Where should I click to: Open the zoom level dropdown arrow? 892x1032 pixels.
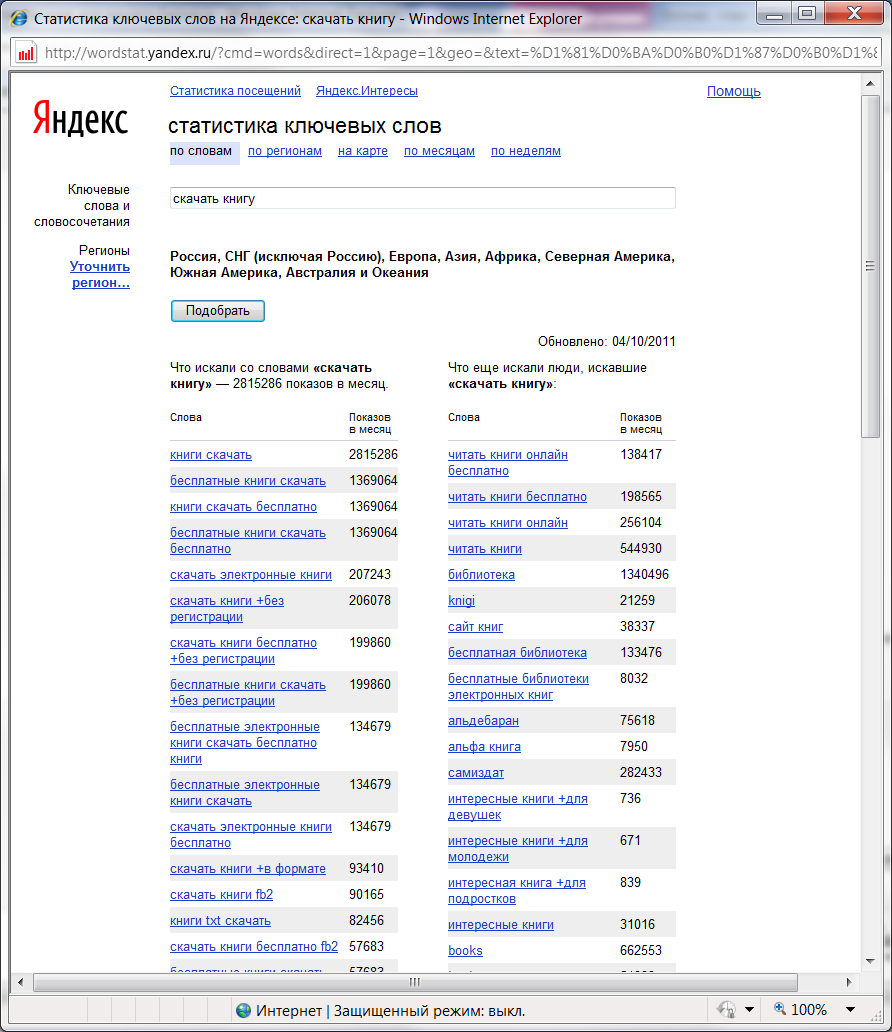[x=850, y=1010]
